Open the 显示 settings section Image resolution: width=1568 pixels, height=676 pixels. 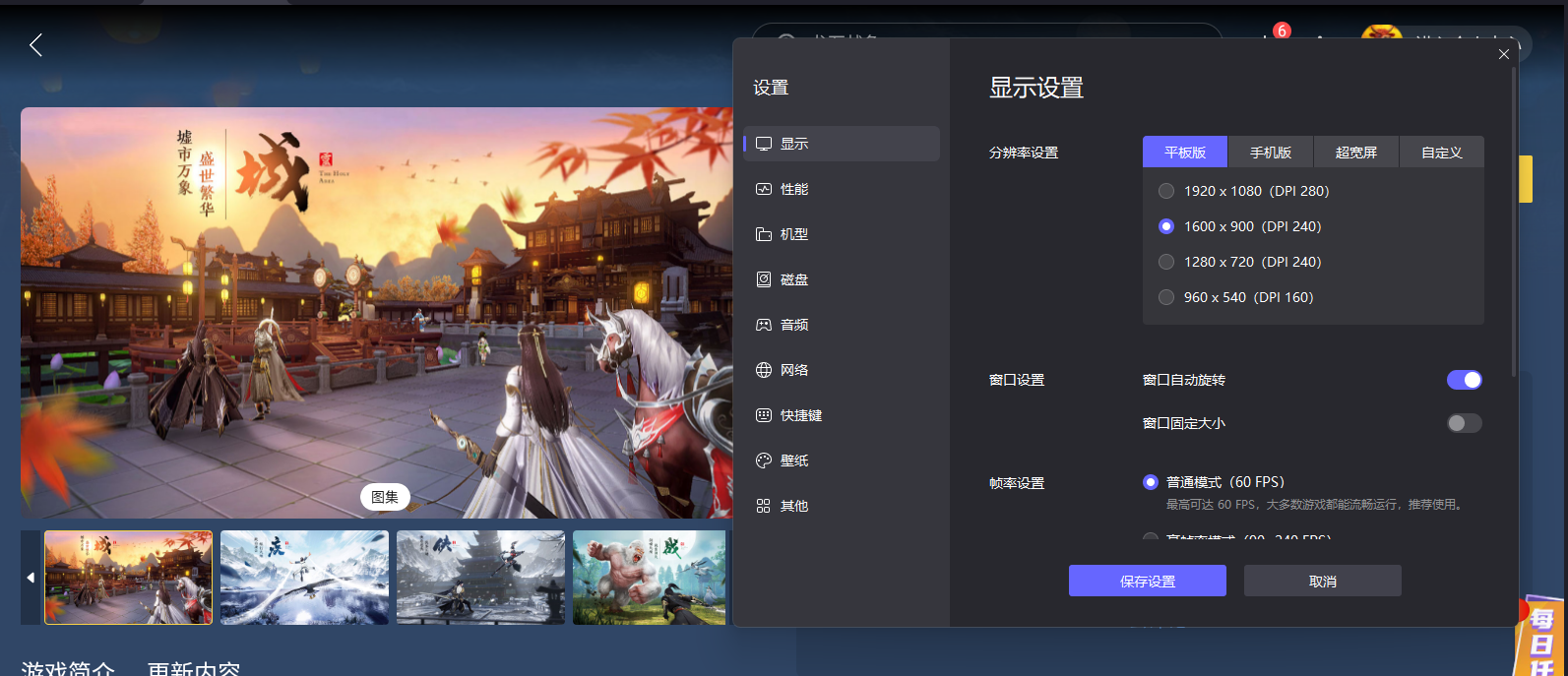point(843,144)
